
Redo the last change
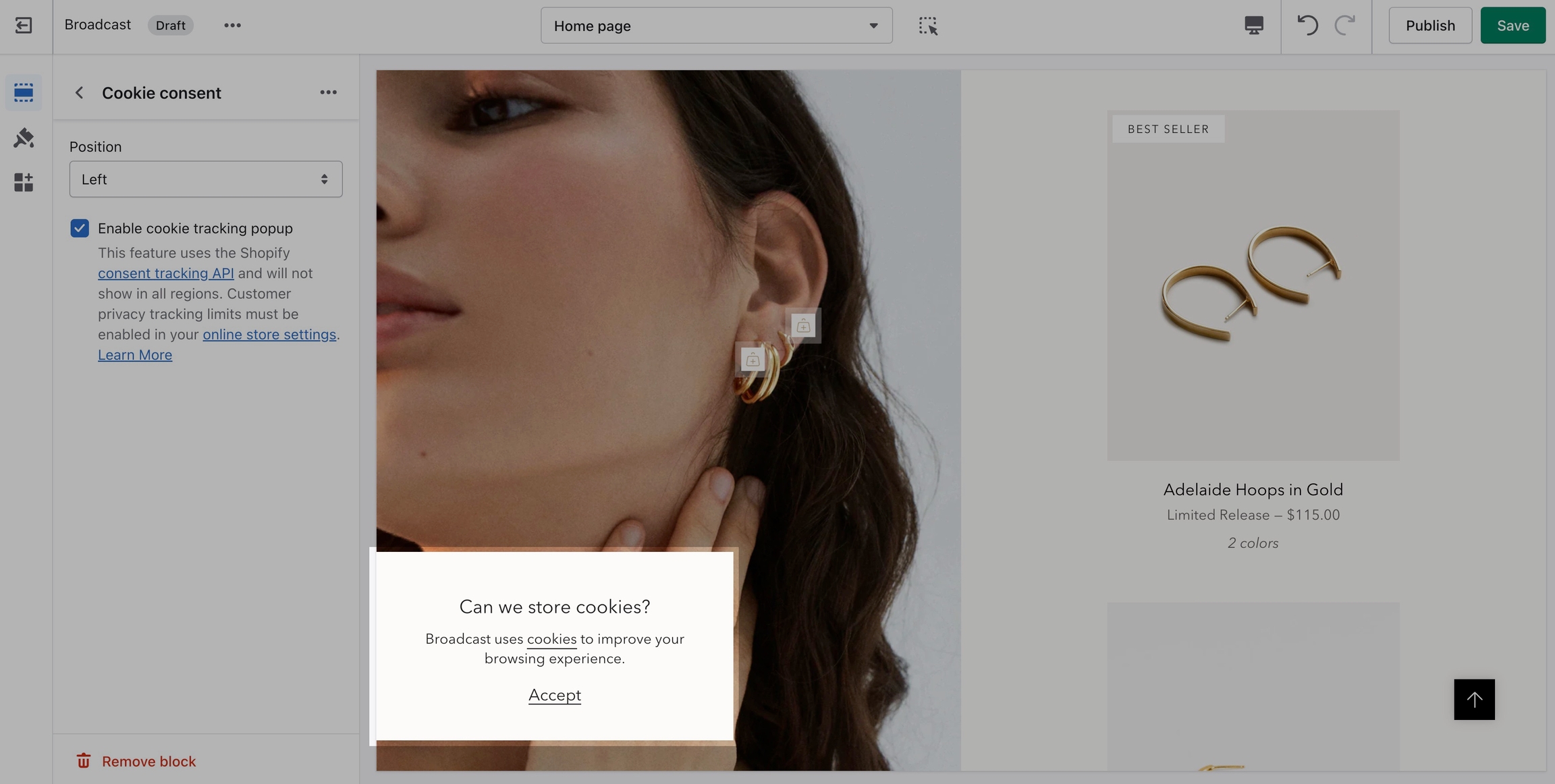point(1344,26)
